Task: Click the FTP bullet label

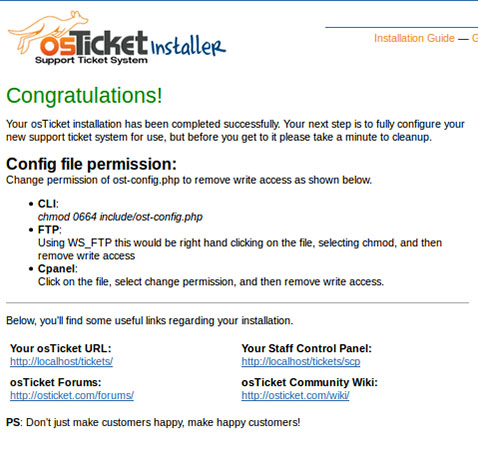Action: coord(49,230)
